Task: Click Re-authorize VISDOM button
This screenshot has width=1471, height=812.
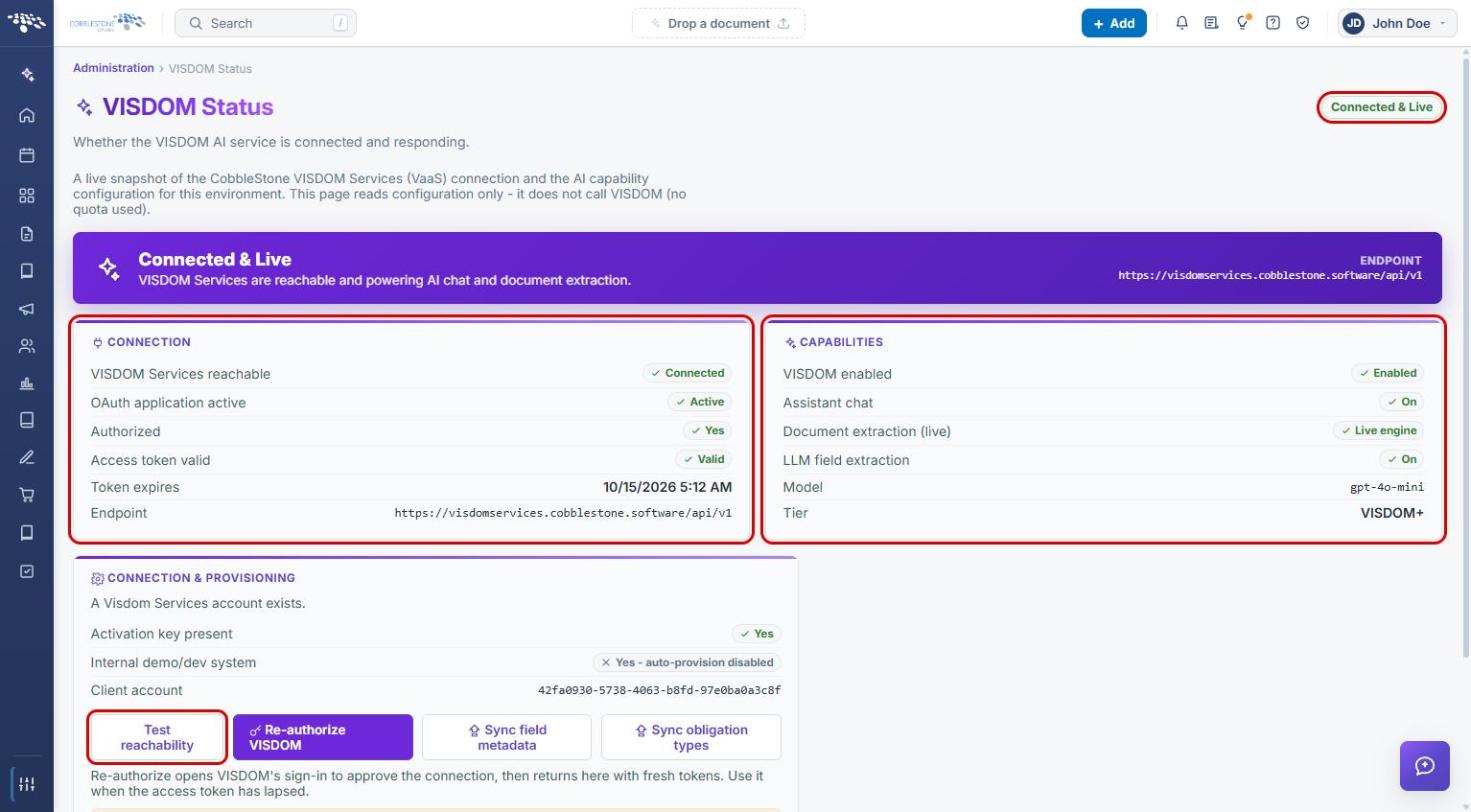Action: pyautogui.click(x=323, y=737)
